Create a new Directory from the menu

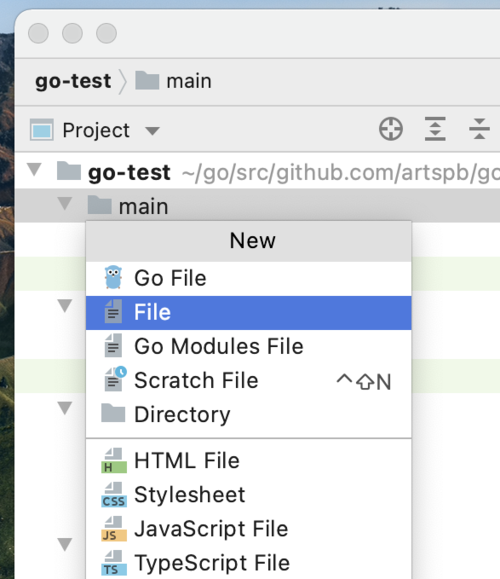249,415
